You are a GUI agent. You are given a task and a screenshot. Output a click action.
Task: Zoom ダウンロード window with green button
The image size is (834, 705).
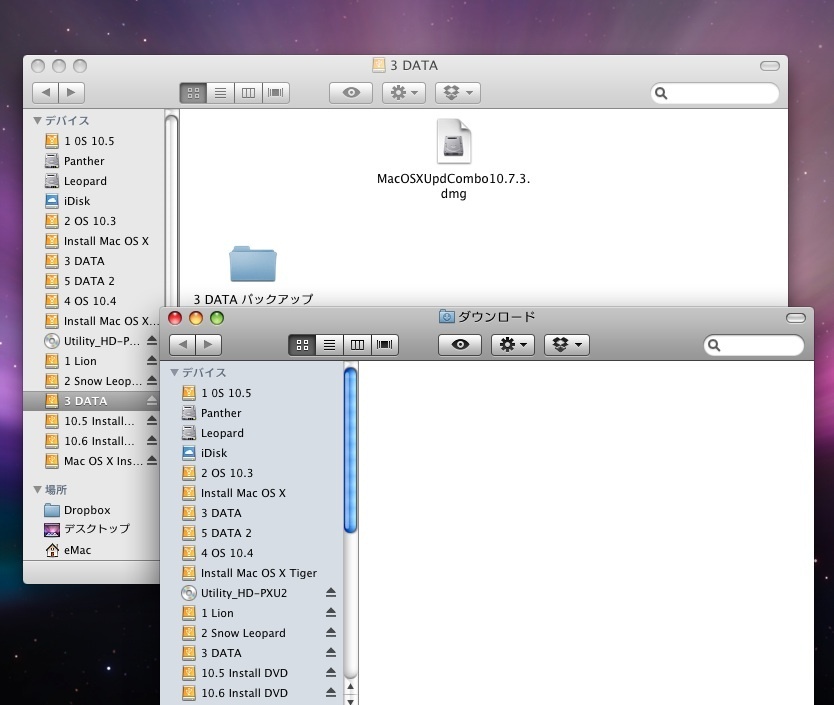coord(217,318)
